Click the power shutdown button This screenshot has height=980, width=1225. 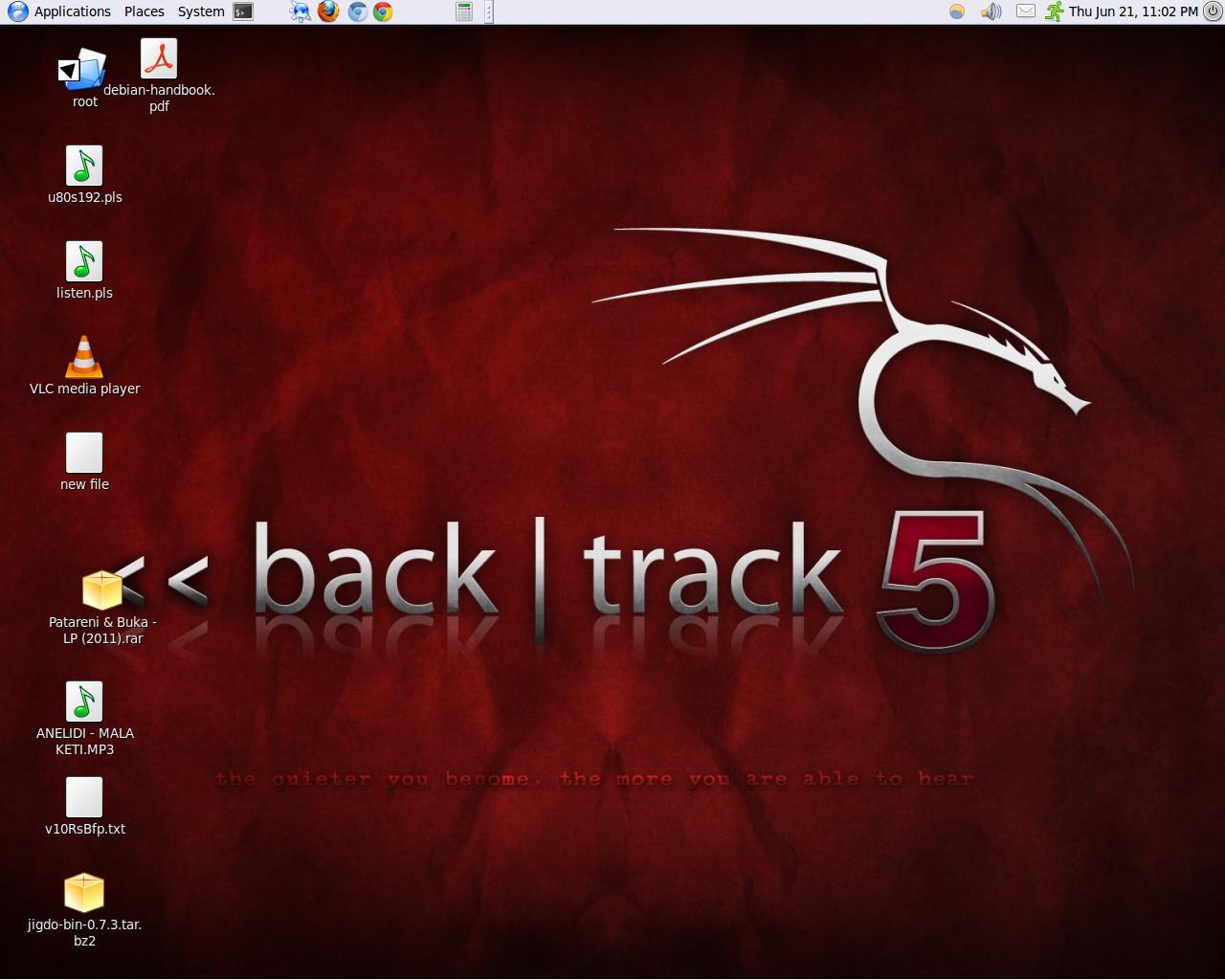(x=1212, y=11)
